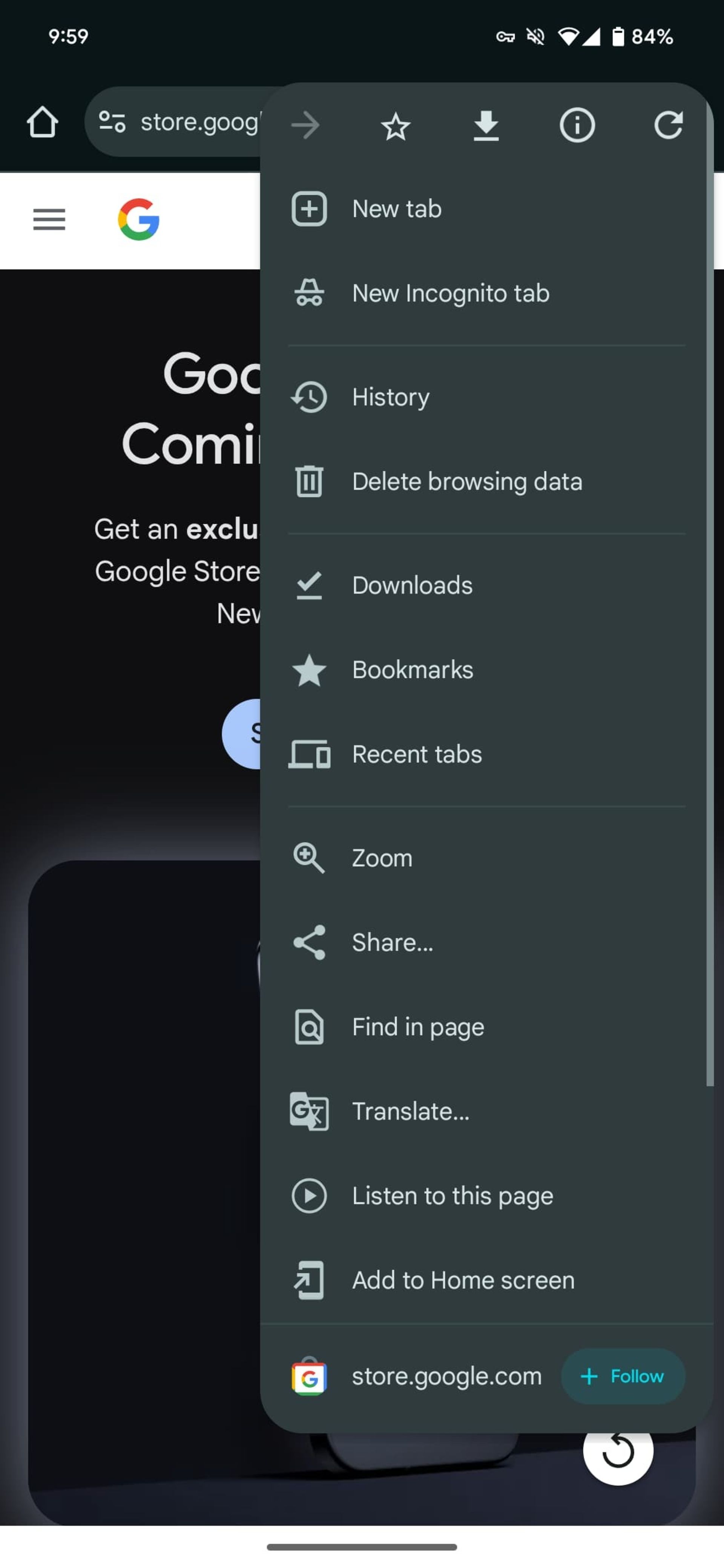Click the Google logo on page
Viewport: 724px width, 1568px height.
pyautogui.click(x=139, y=219)
